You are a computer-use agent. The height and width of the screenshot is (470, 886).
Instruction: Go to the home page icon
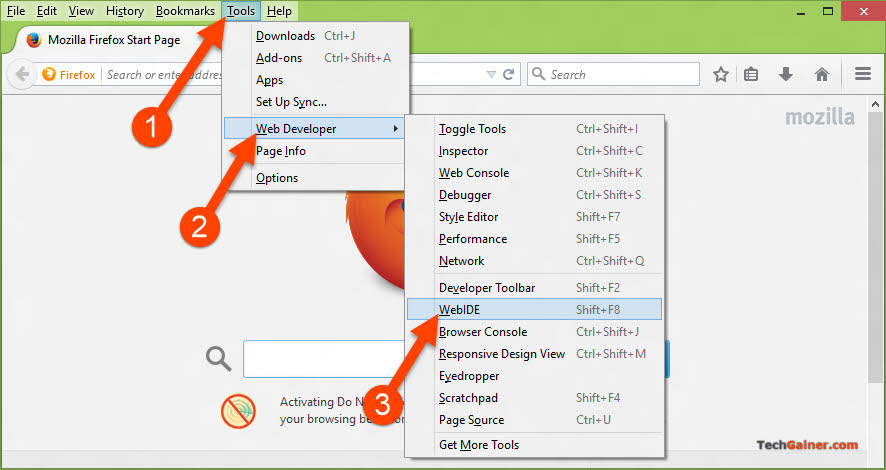(822, 74)
